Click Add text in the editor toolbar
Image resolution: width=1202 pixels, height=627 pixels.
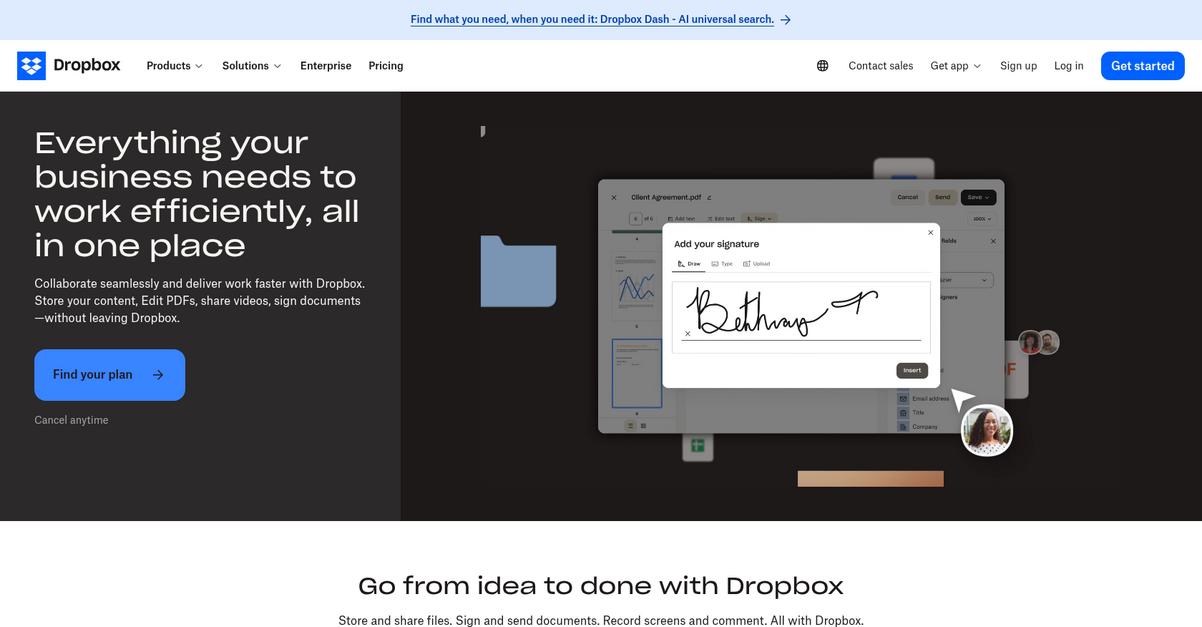click(681, 218)
